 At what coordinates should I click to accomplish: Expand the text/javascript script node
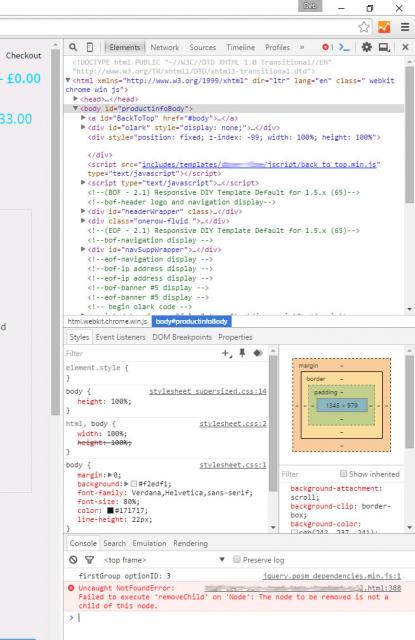[83, 182]
